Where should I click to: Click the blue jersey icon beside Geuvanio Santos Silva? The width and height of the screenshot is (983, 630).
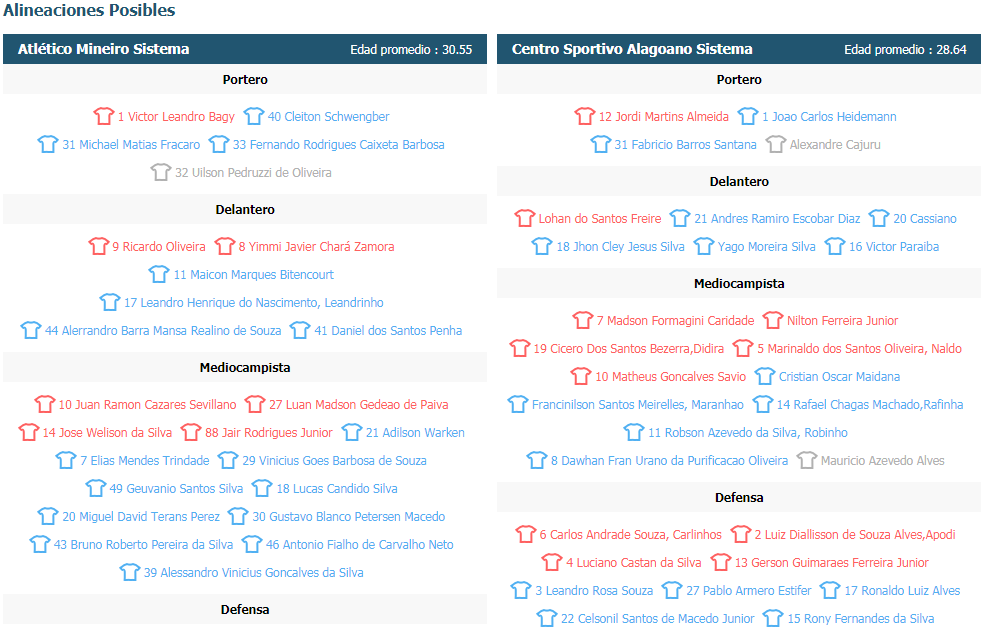pyautogui.click(x=95, y=488)
